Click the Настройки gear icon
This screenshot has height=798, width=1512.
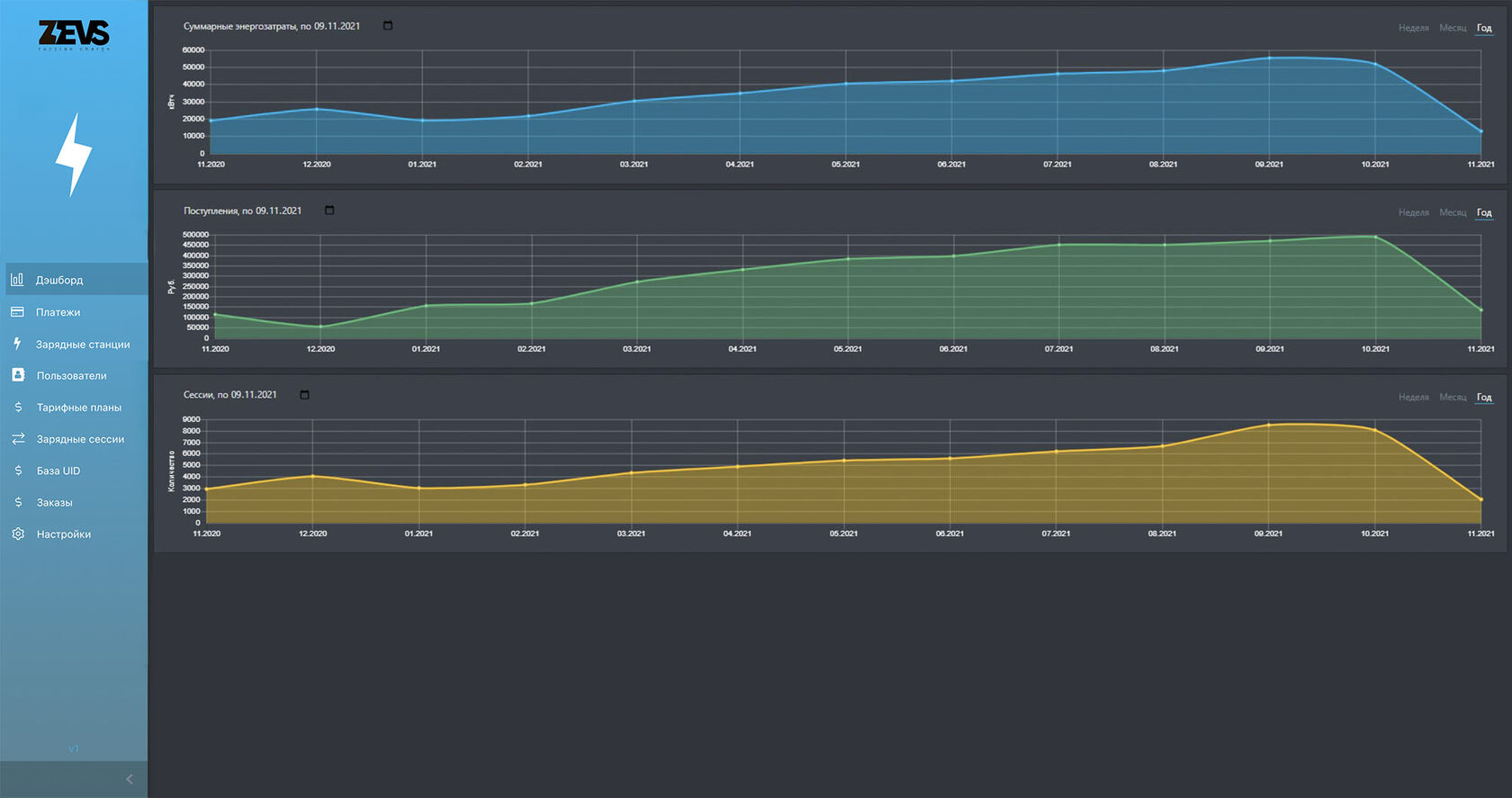18,534
